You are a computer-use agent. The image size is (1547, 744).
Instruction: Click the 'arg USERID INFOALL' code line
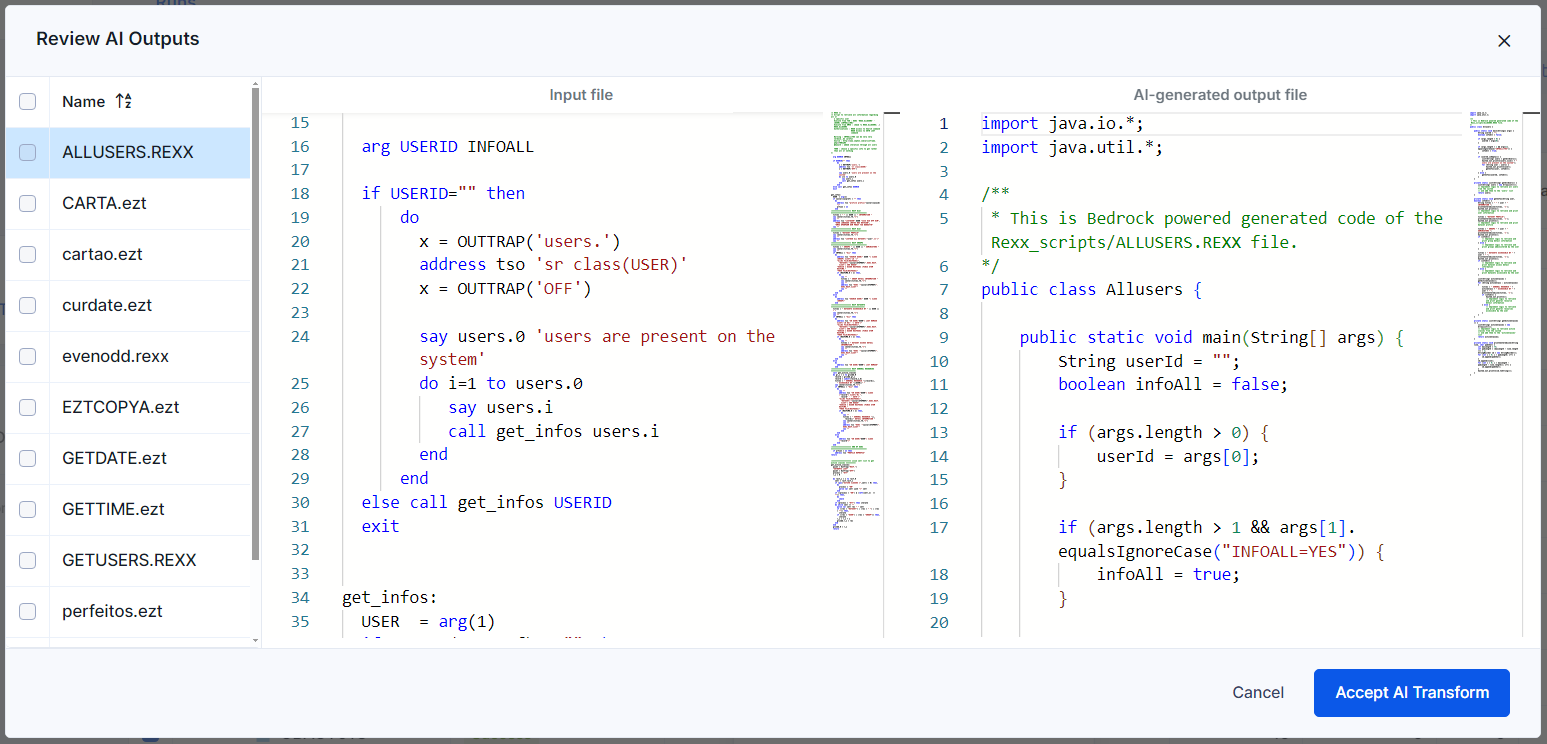pyautogui.click(x=448, y=146)
